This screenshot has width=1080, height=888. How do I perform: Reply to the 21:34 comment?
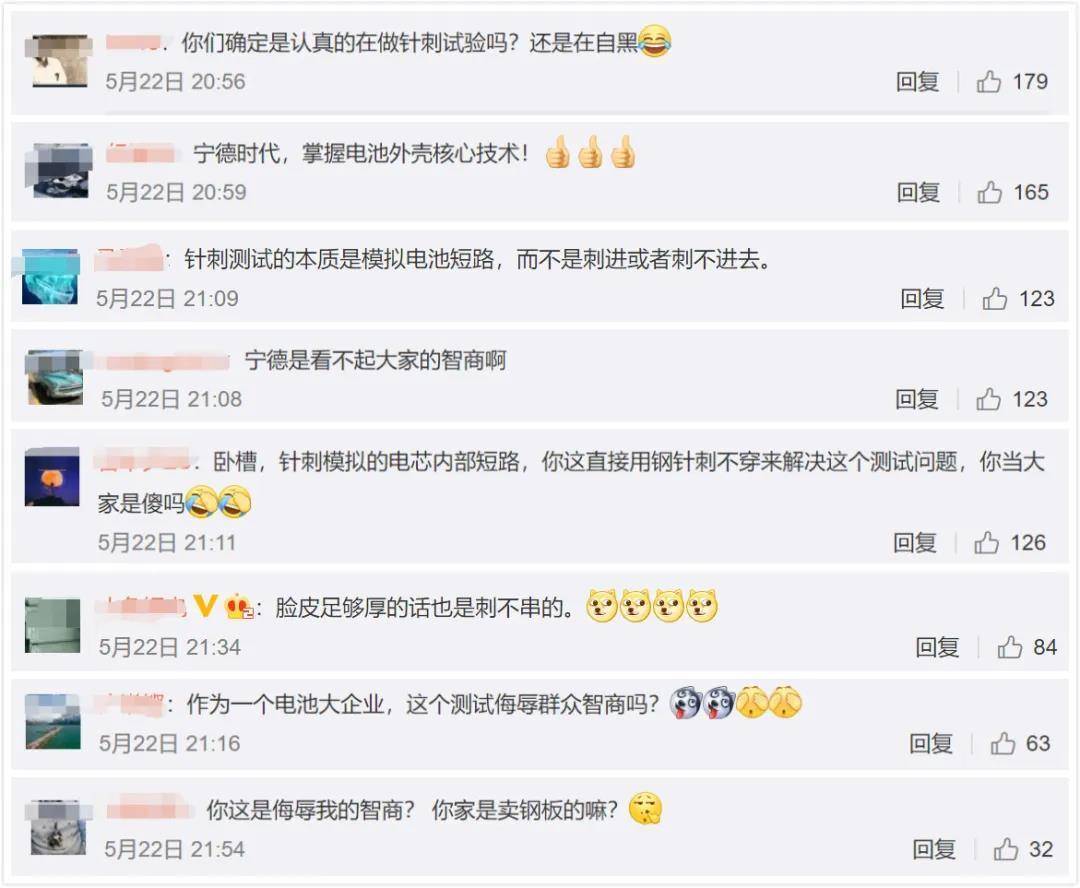pos(937,647)
